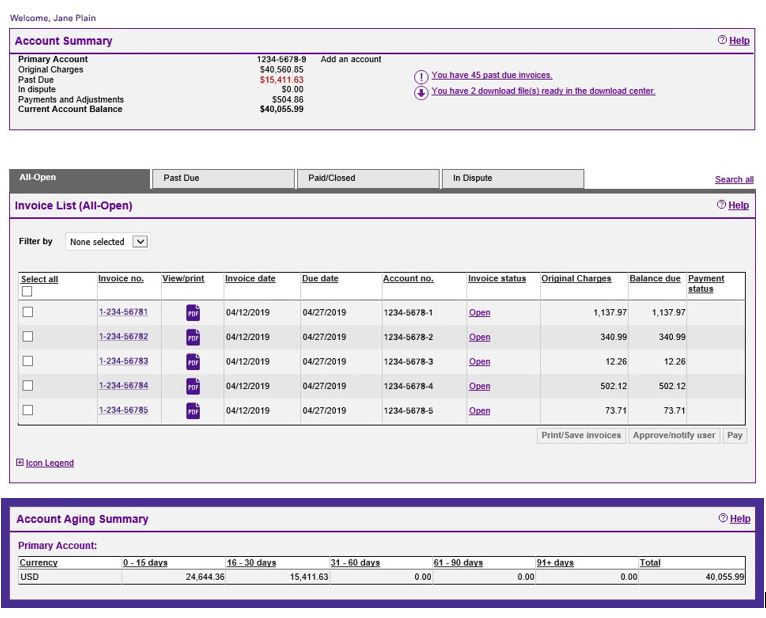The height and width of the screenshot is (618, 766).
Task: View PDF for invoice 1-234-56783
Action: tap(193, 362)
